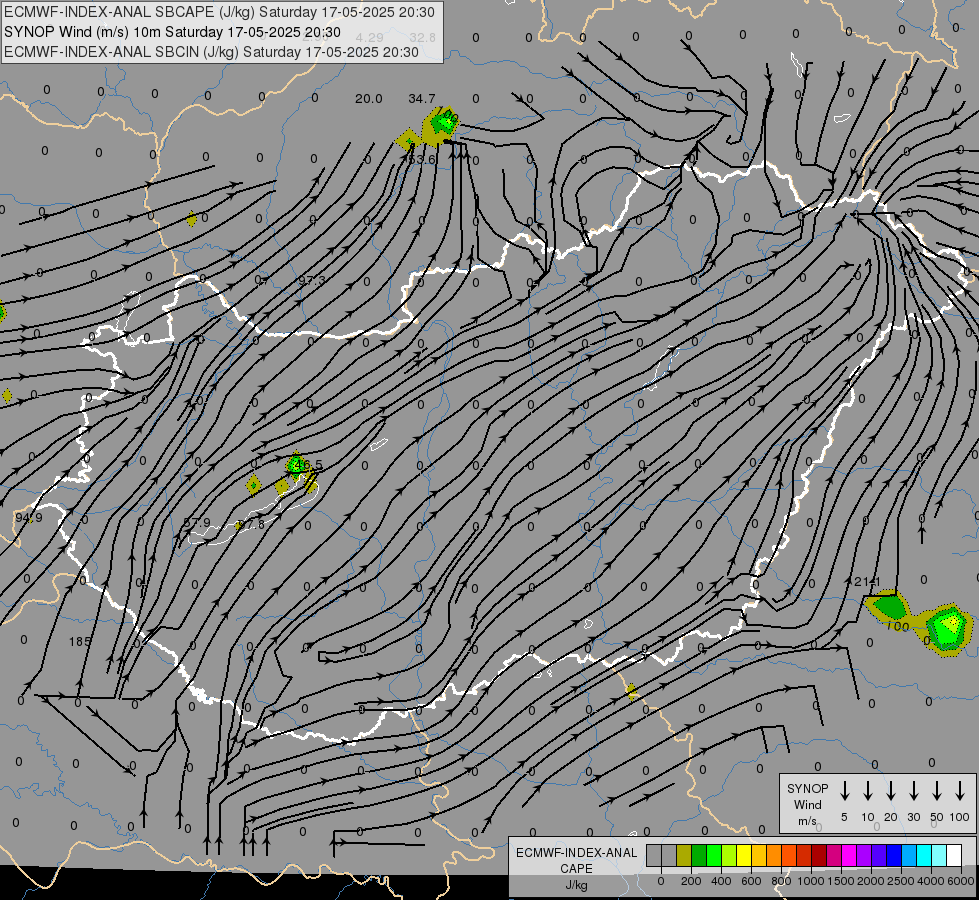Image resolution: width=979 pixels, height=900 pixels.
Task: Click the 'SYNOP Wind (m/s) 10m' header line
Action: tap(172, 32)
